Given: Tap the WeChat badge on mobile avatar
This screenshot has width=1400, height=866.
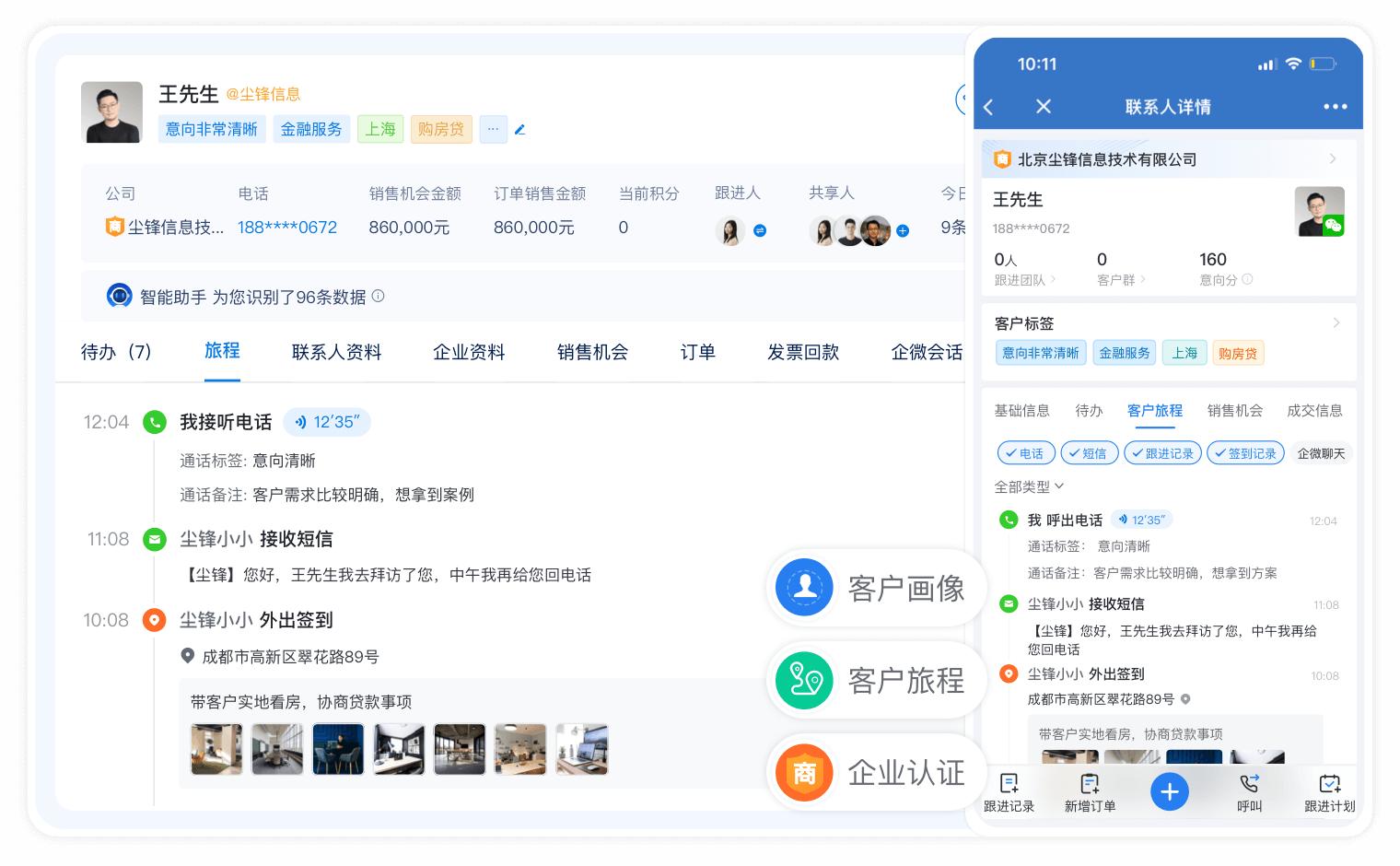Looking at the screenshot, I should (x=1333, y=226).
